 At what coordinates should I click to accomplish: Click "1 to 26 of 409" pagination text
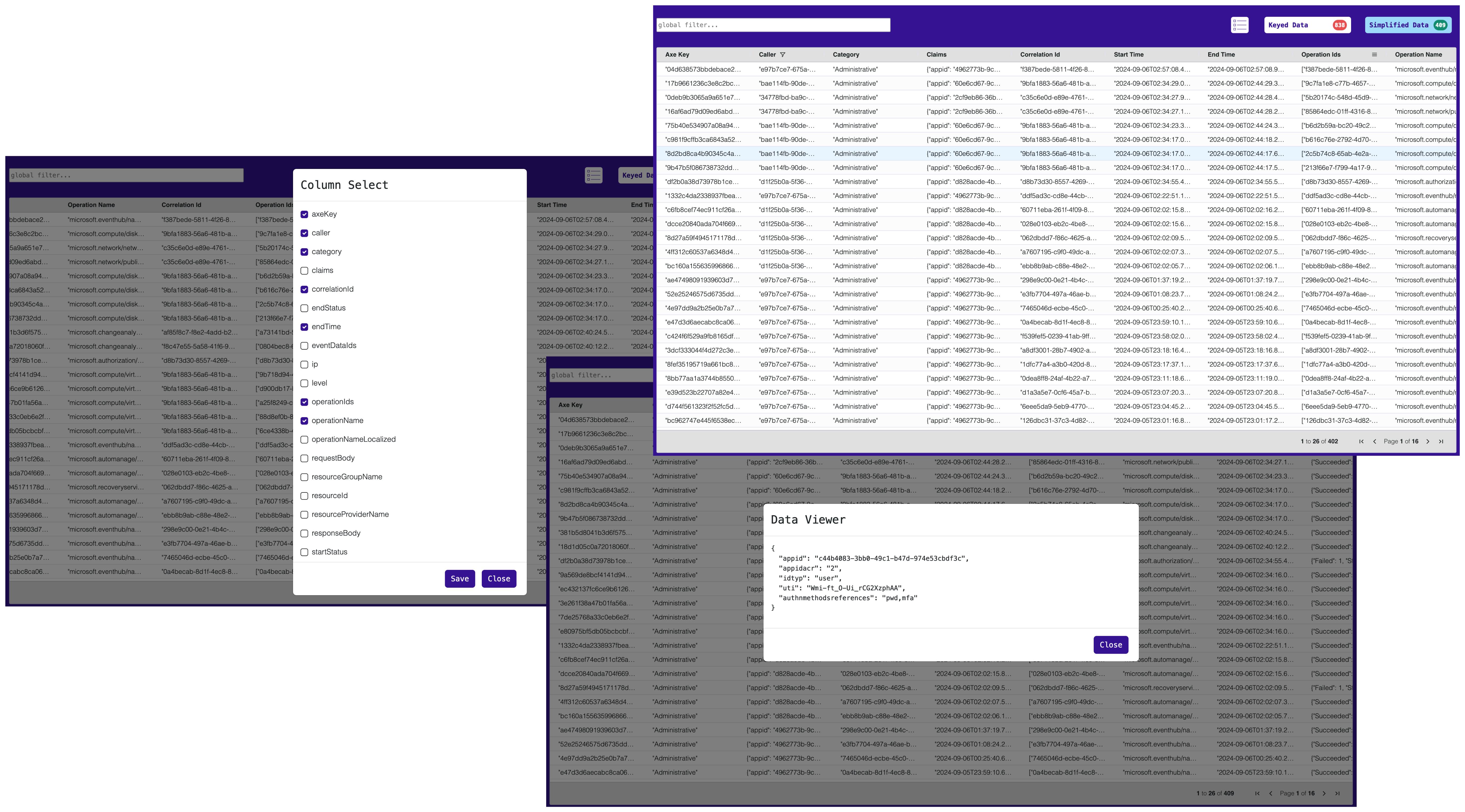[x=1215, y=793]
